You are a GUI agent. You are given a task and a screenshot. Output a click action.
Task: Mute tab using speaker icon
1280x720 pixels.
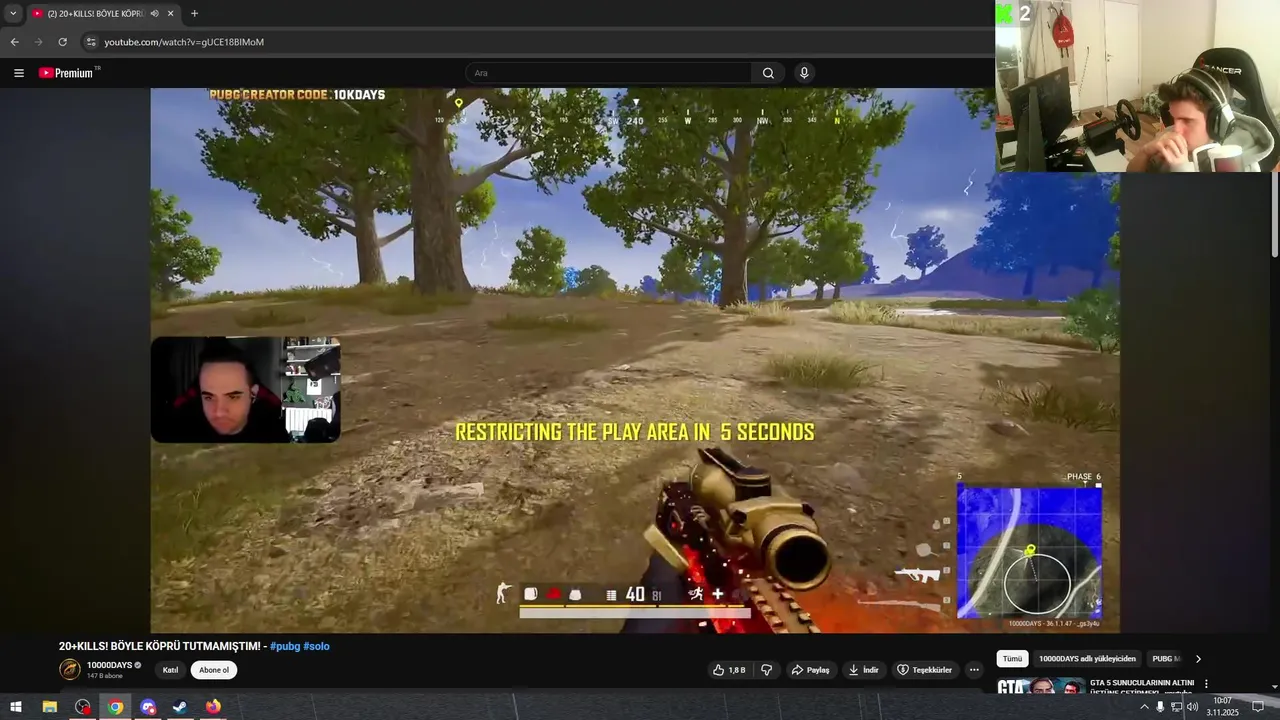[154, 13]
